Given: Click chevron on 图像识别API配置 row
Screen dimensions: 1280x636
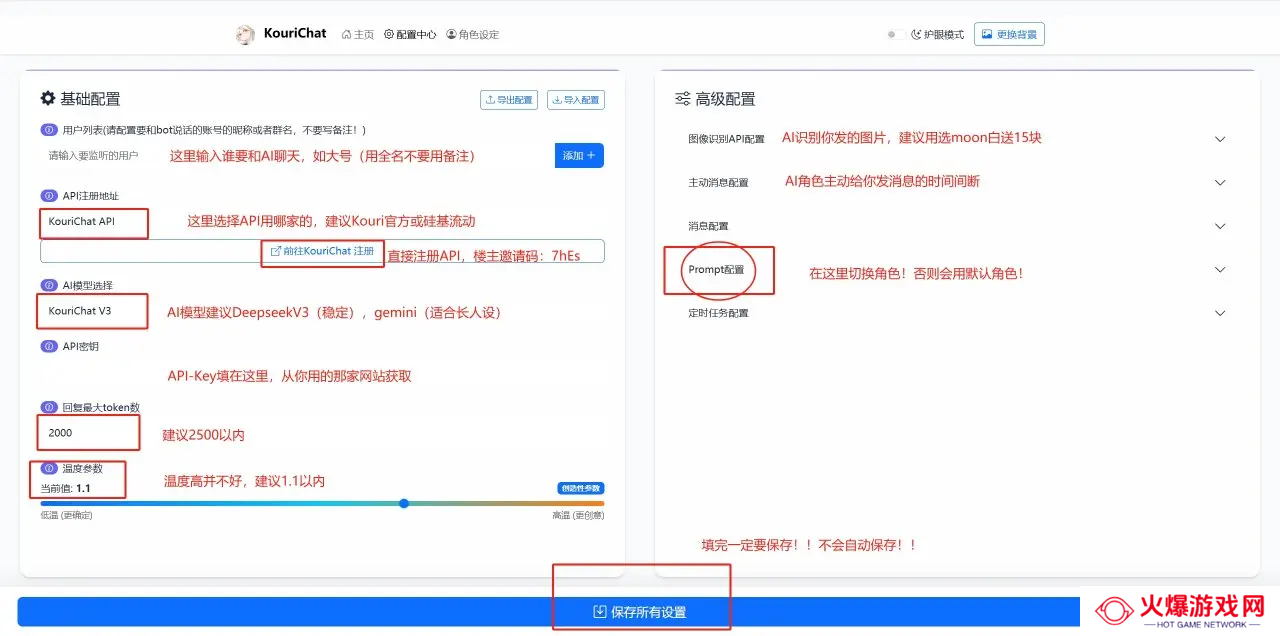Looking at the screenshot, I should tap(1220, 139).
